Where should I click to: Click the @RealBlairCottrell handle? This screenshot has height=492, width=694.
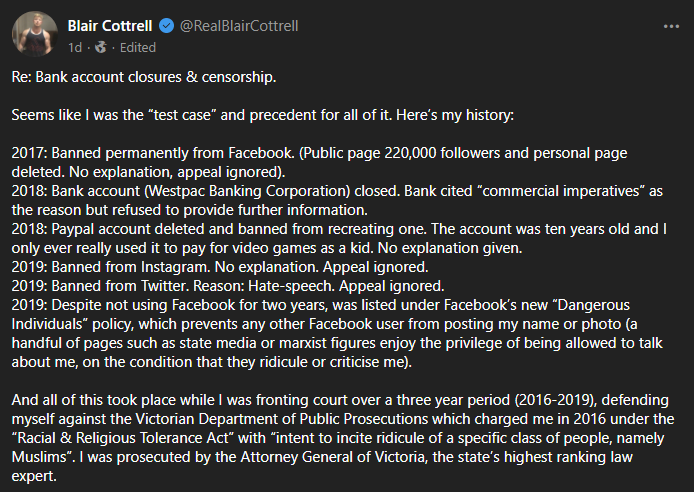pyautogui.click(x=239, y=26)
